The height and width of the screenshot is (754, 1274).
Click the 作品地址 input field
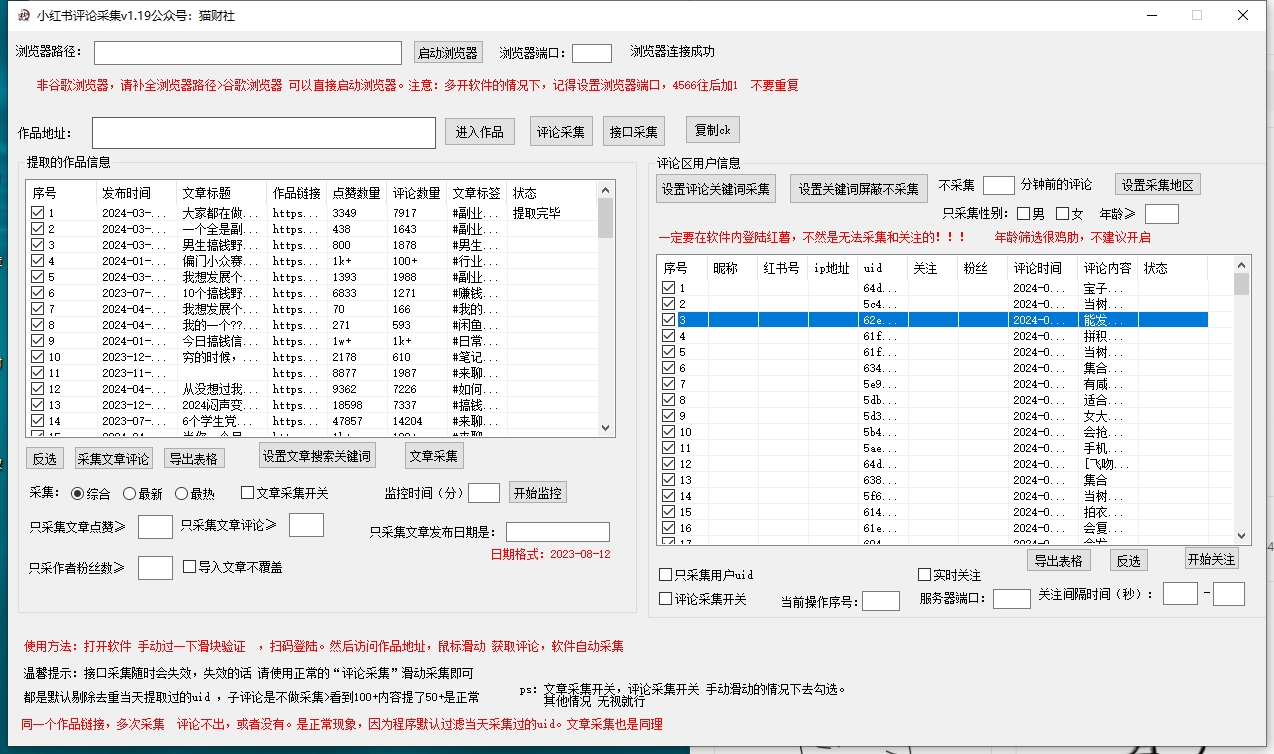tap(264, 133)
